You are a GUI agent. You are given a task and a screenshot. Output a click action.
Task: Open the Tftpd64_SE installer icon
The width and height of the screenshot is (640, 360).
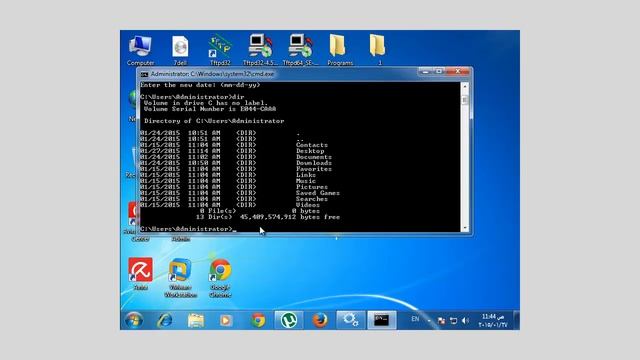pyautogui.click(x=300, y=50)
